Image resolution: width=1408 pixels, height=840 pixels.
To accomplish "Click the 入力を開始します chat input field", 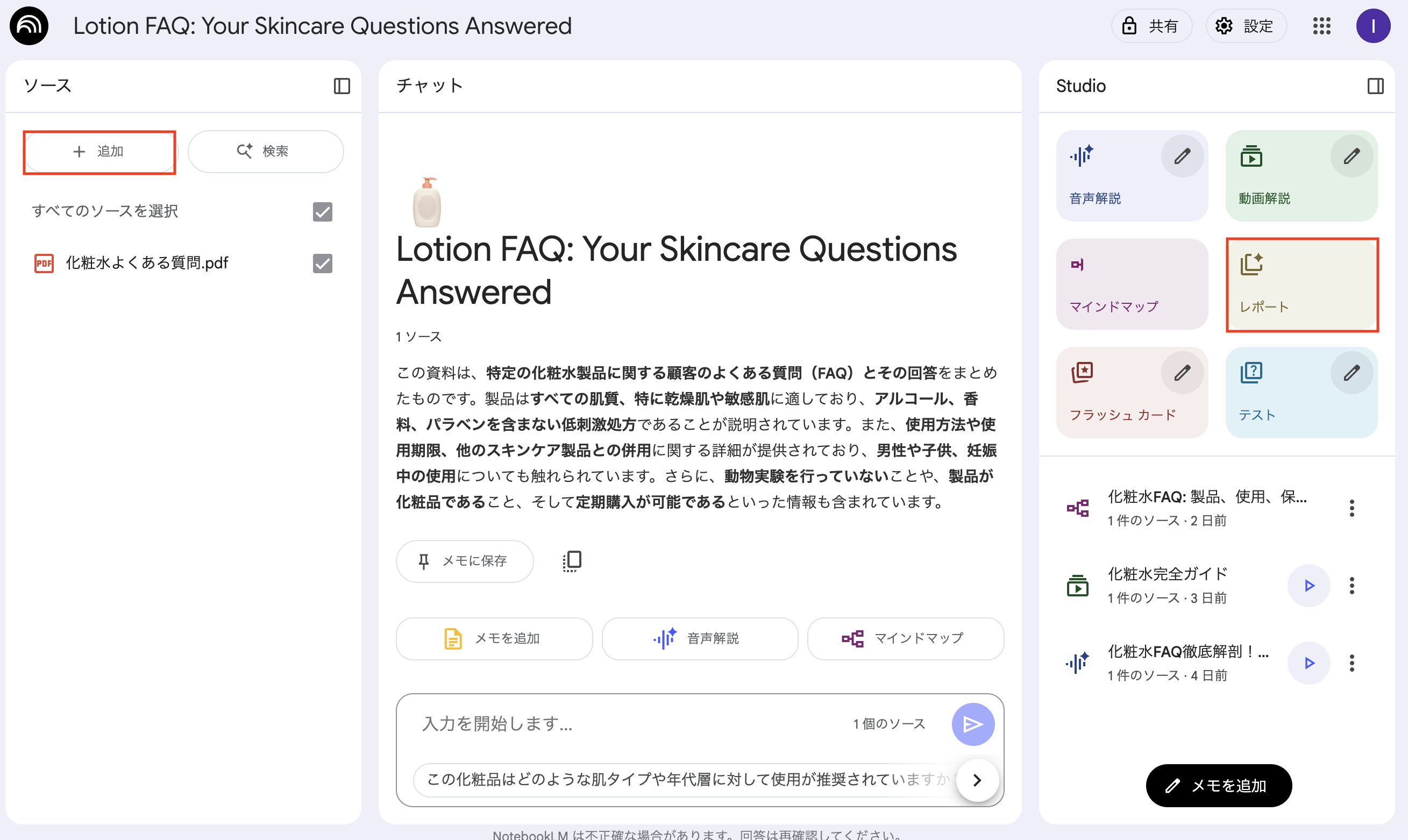I will pyautogui.click(x=622, y=724).
